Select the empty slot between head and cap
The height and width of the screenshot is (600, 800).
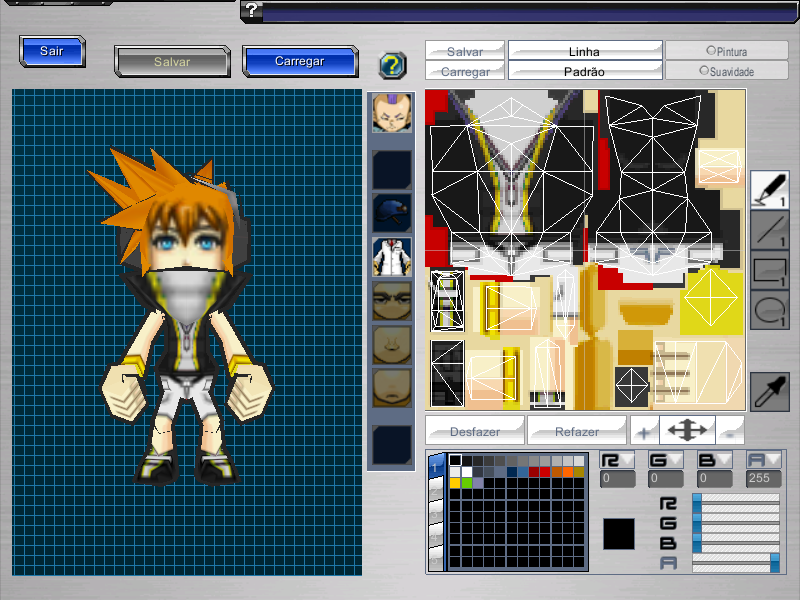[x=391, y=169]
